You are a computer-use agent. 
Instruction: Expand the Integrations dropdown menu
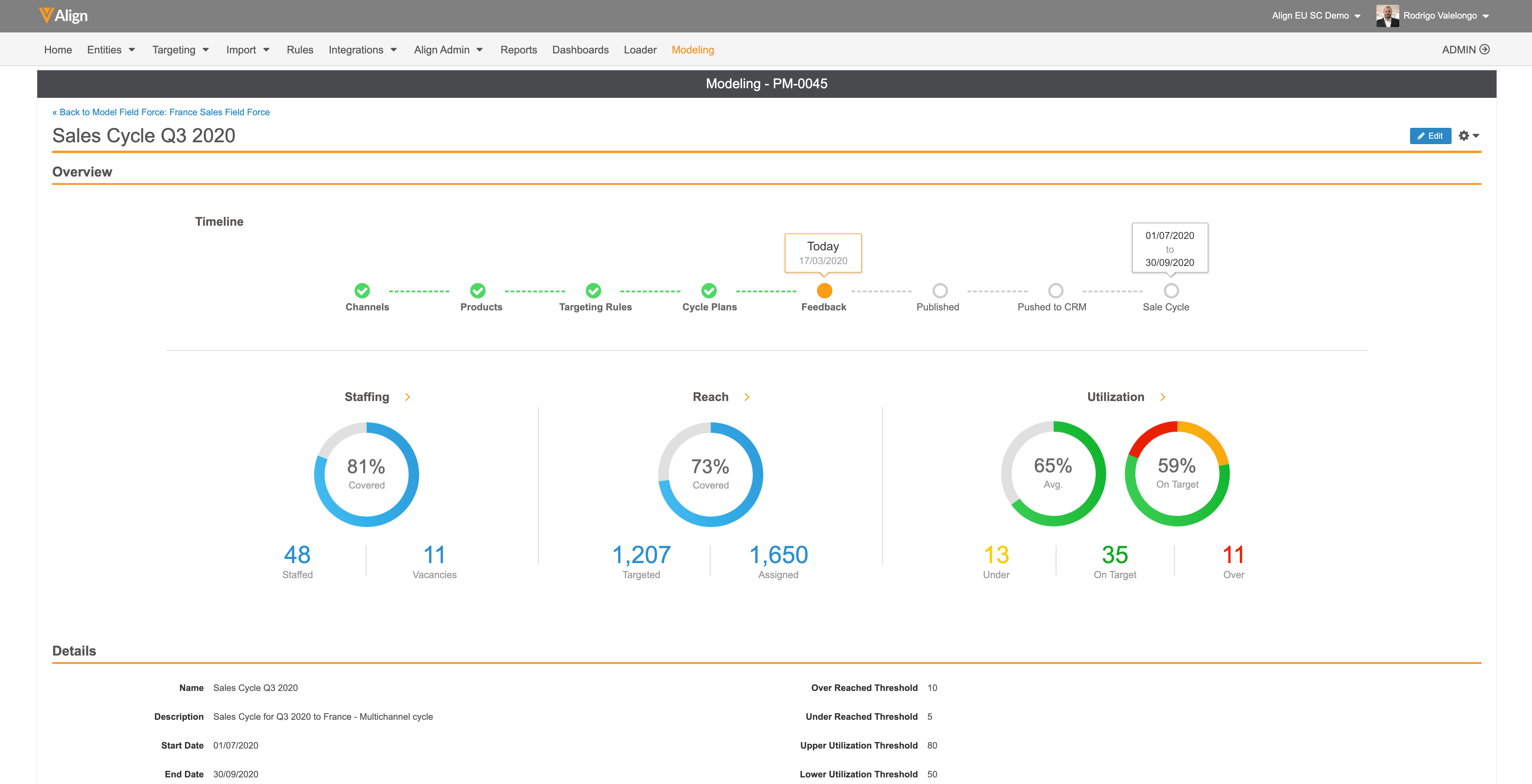[x=362, y=50]
